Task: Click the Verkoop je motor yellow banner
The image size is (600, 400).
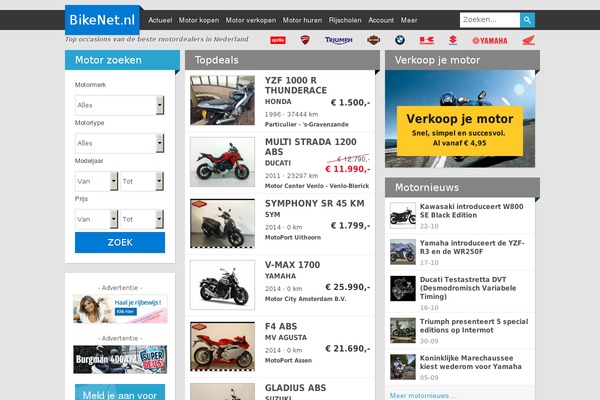Action: (460, 131)
